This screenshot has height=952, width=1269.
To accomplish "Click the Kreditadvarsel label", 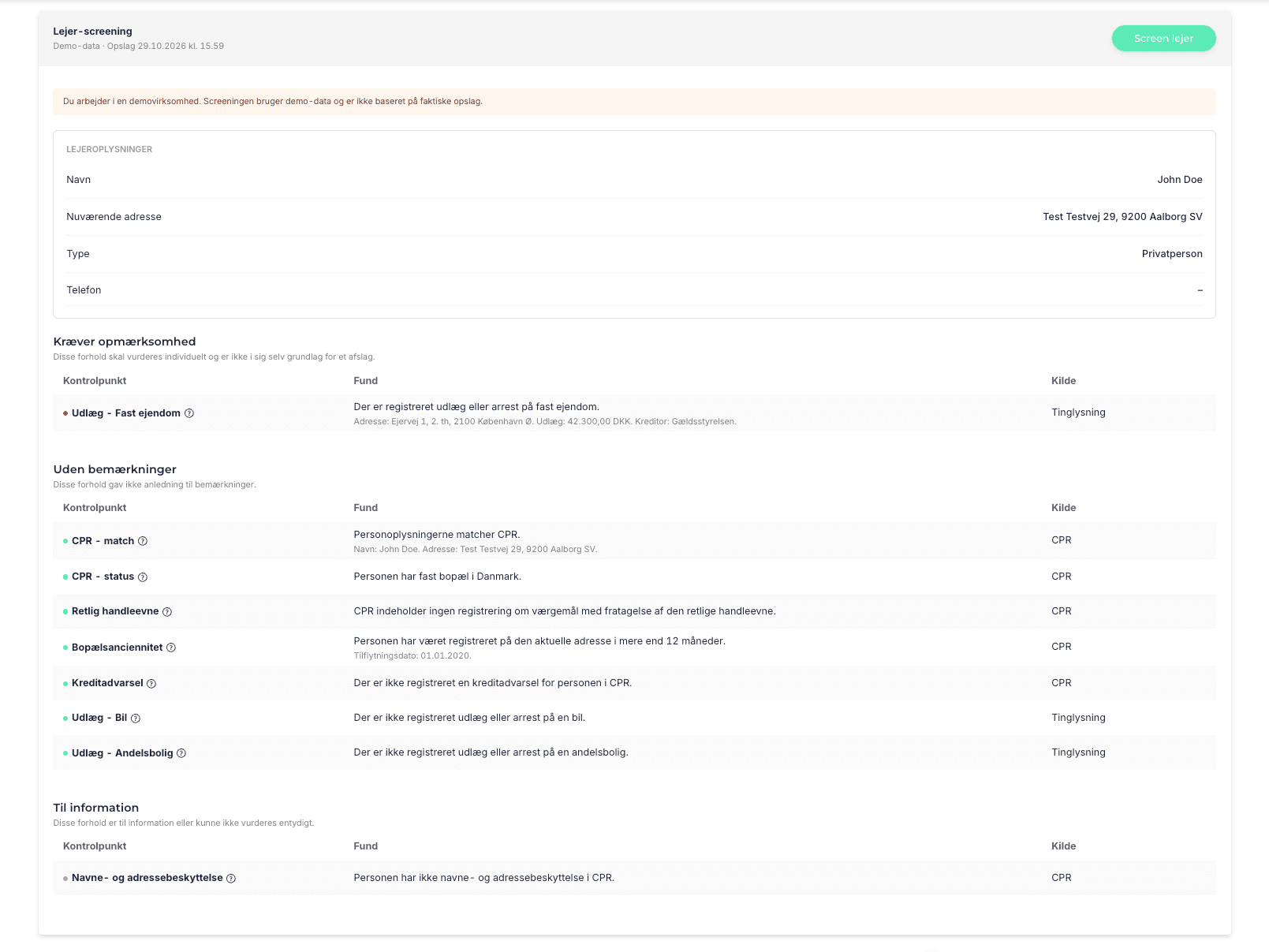I will pyautogui.click(x=107, y=683).
